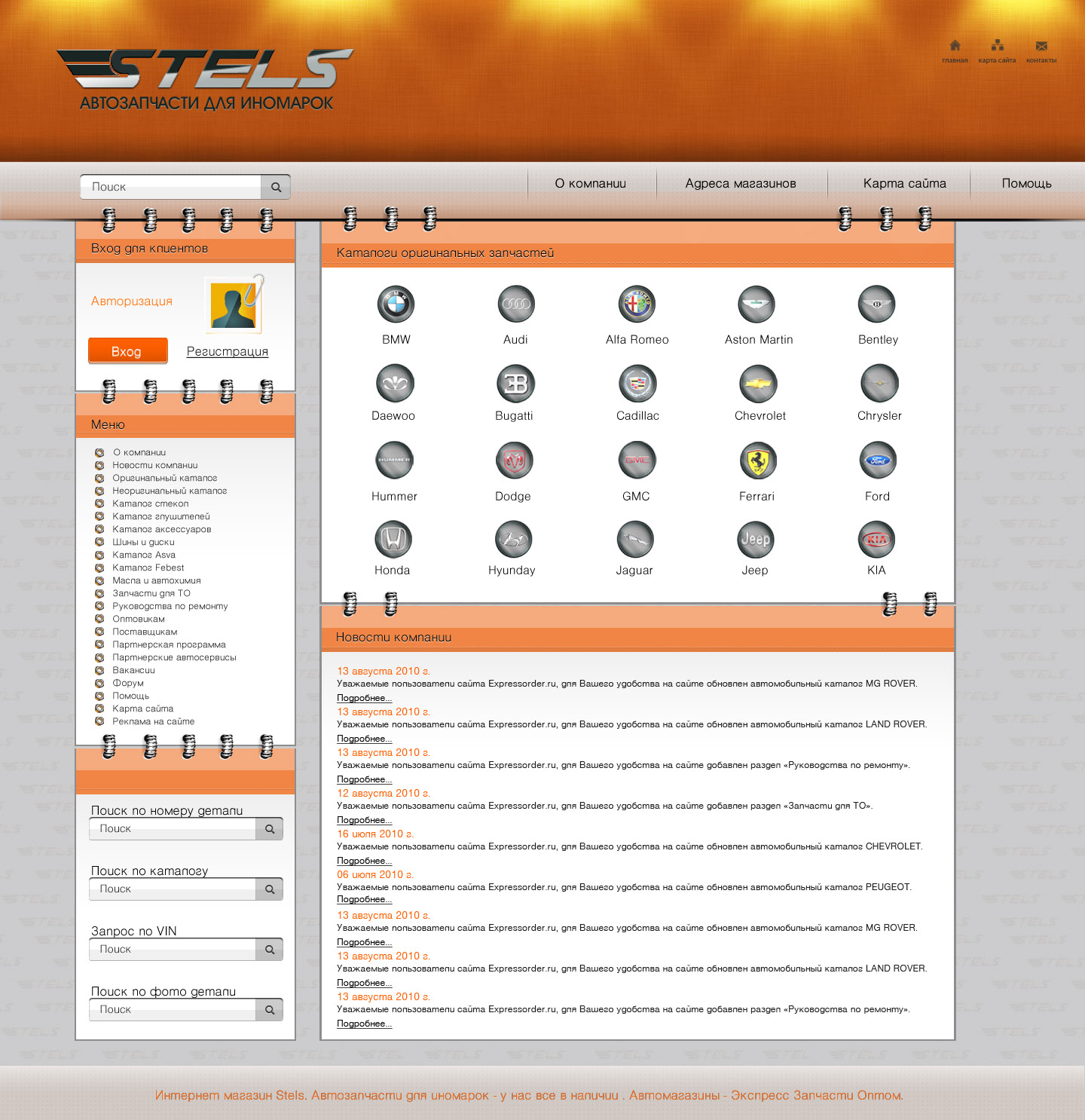1085x1120 pixels.
Task: Select 'Шины и диски' in the side menu
Action: click(143, 542)
